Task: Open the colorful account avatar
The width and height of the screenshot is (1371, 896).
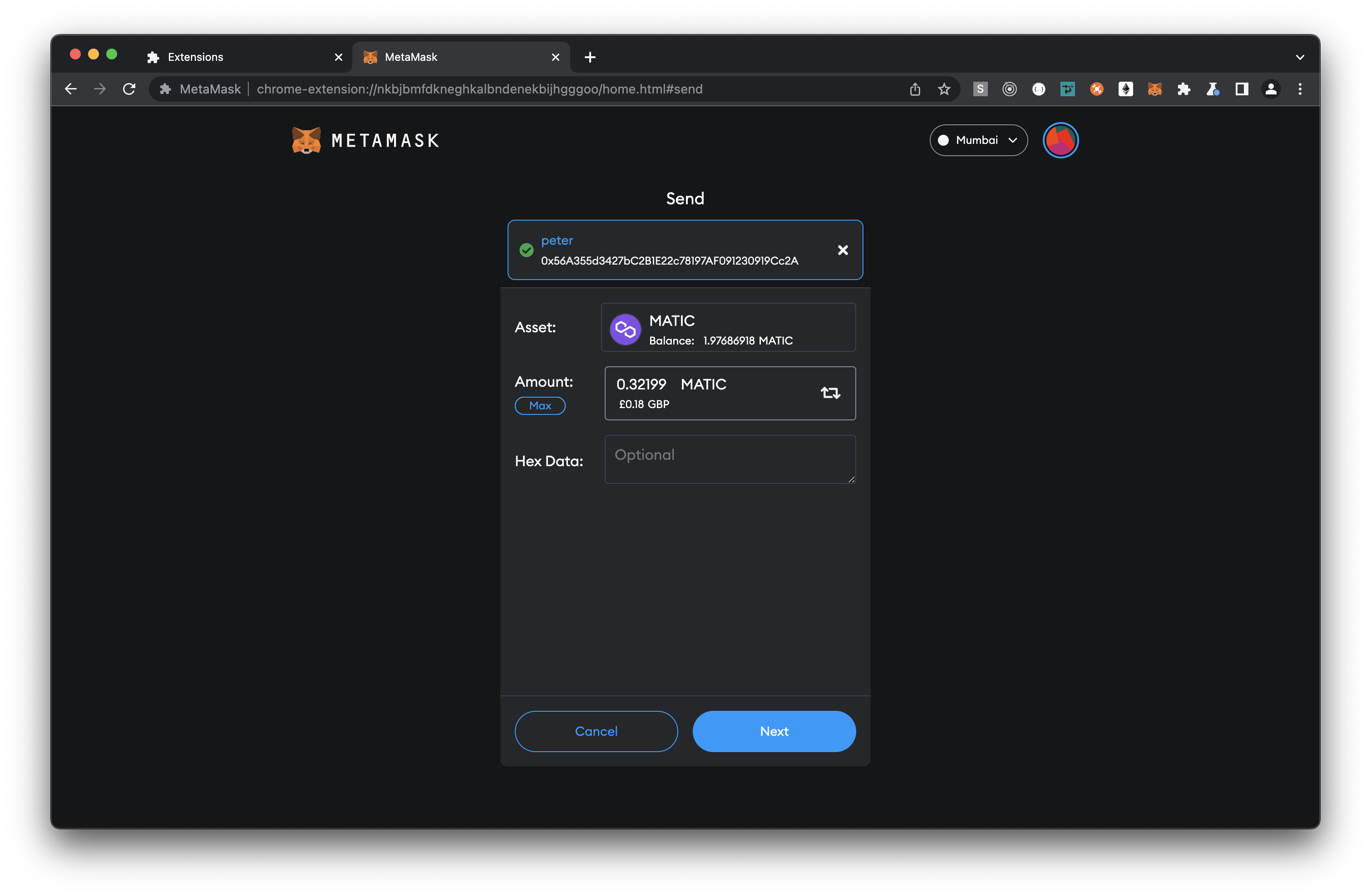Action: click(x=1060, y=140)
